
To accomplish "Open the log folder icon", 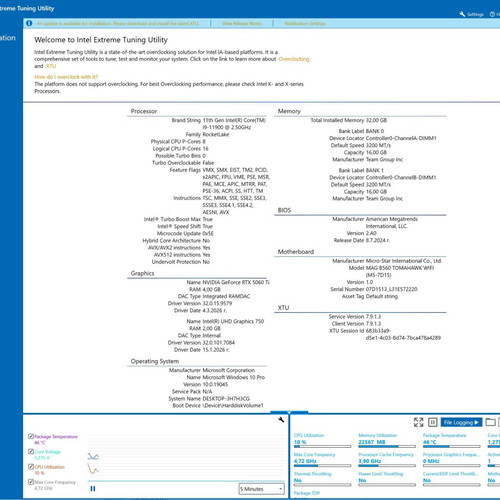I will point(490,422).
